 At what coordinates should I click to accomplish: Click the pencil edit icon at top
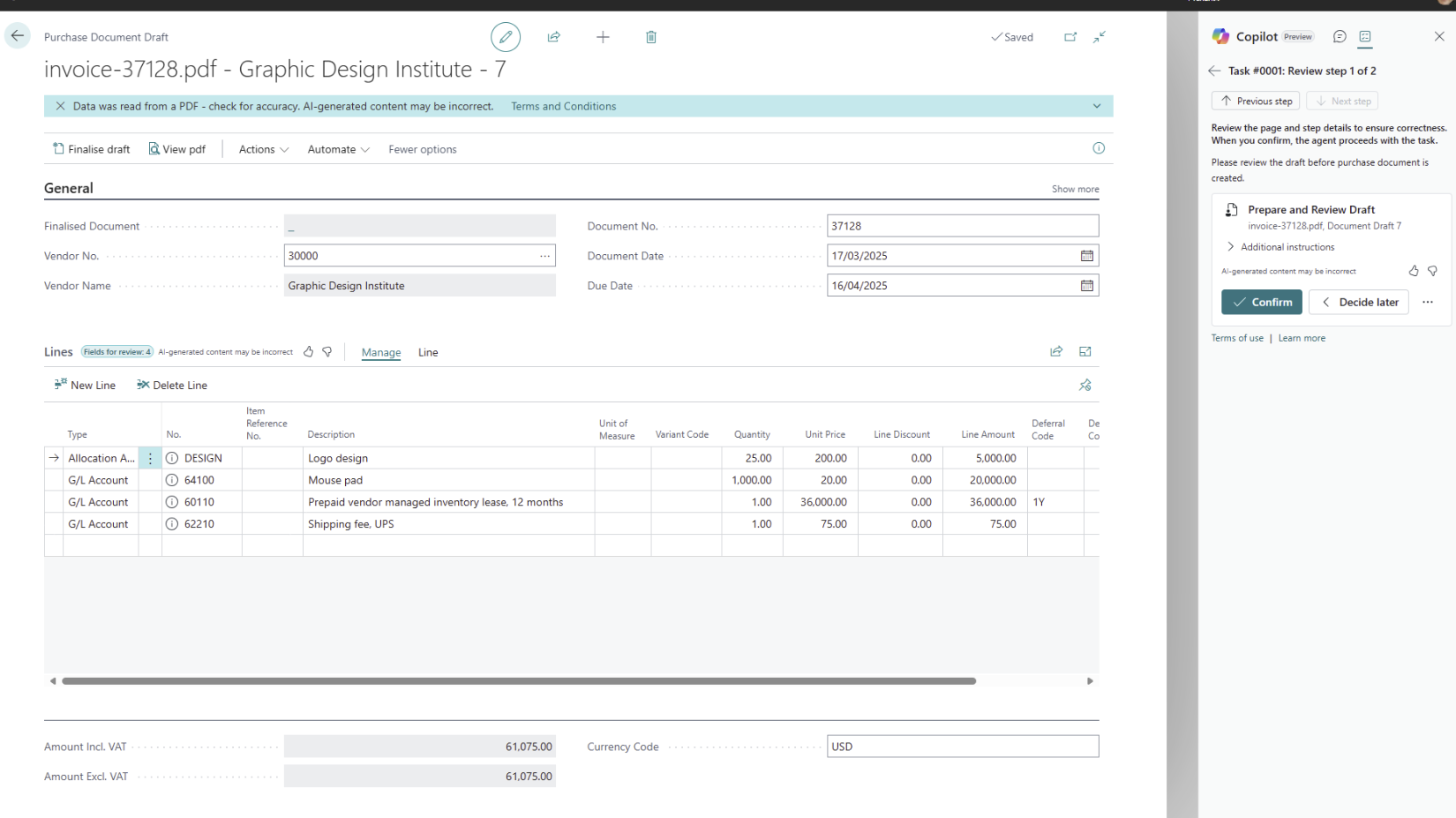click(x=506, y=37)
